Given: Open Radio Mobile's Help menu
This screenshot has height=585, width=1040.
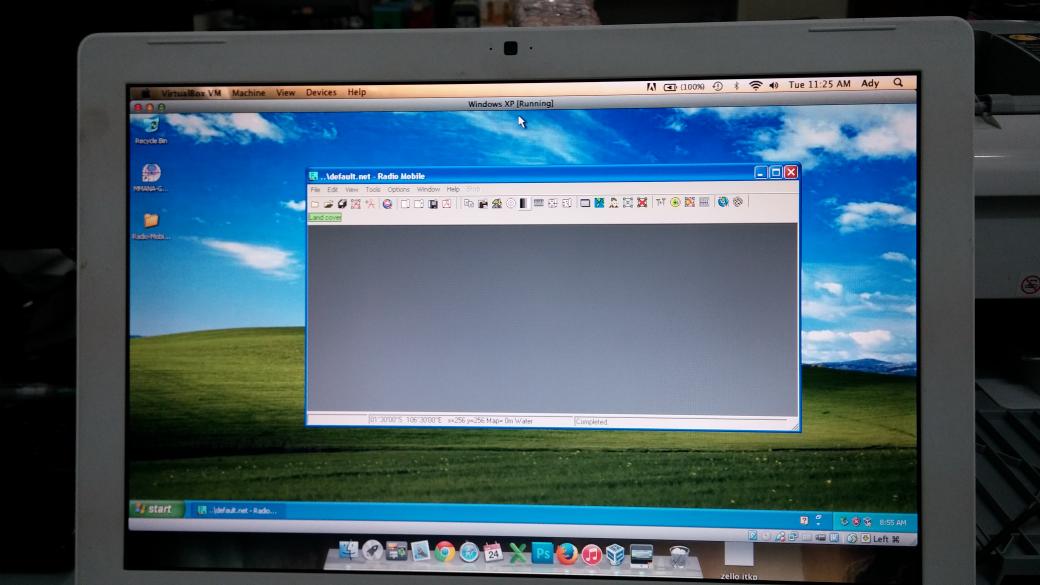Looking at the screenshot, I should coord(453,190).
